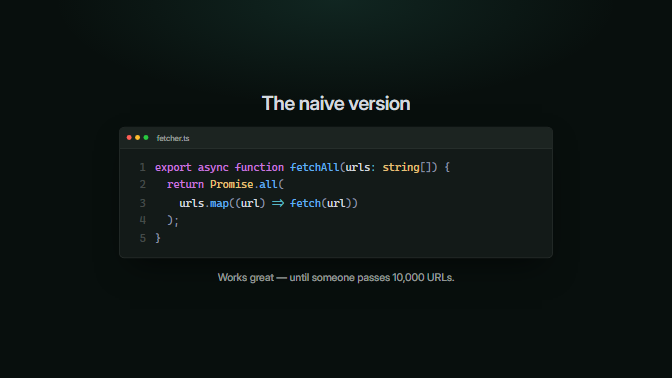Click the 'async' keyword on line 1
This screenshot has width=672, height=378.
(213, 168)
